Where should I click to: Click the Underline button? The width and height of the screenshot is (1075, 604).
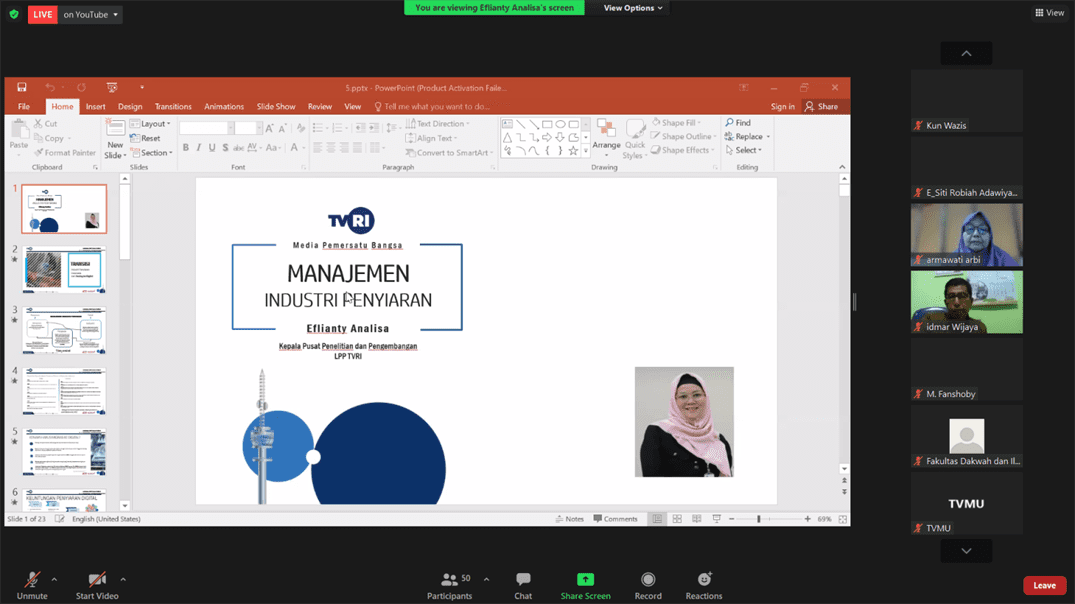[x=212, y=147]
